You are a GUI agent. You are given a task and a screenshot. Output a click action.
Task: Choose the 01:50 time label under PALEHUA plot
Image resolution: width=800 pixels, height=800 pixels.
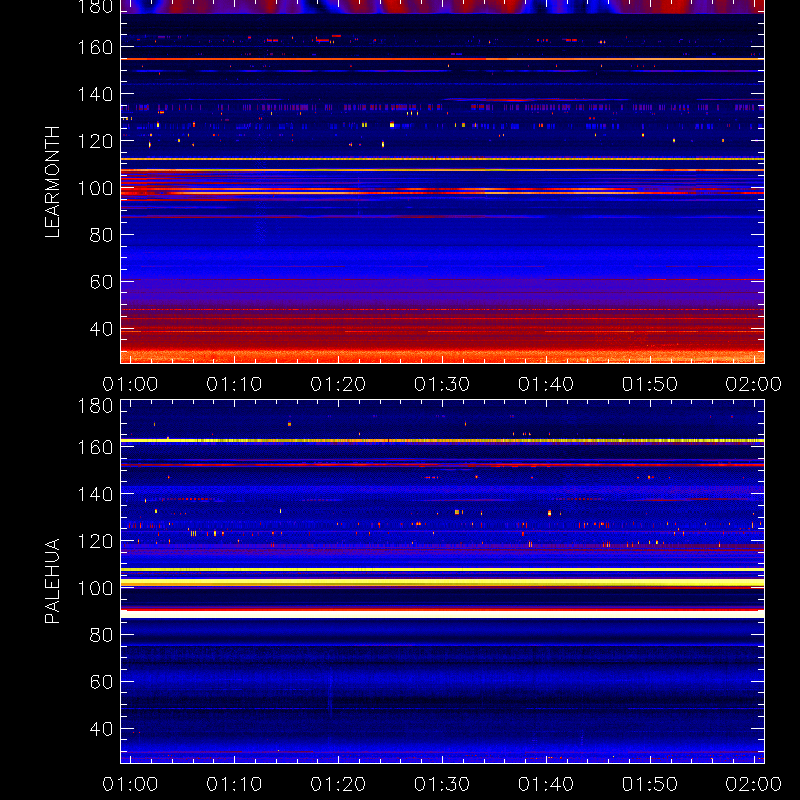click(x=649, y=784)
